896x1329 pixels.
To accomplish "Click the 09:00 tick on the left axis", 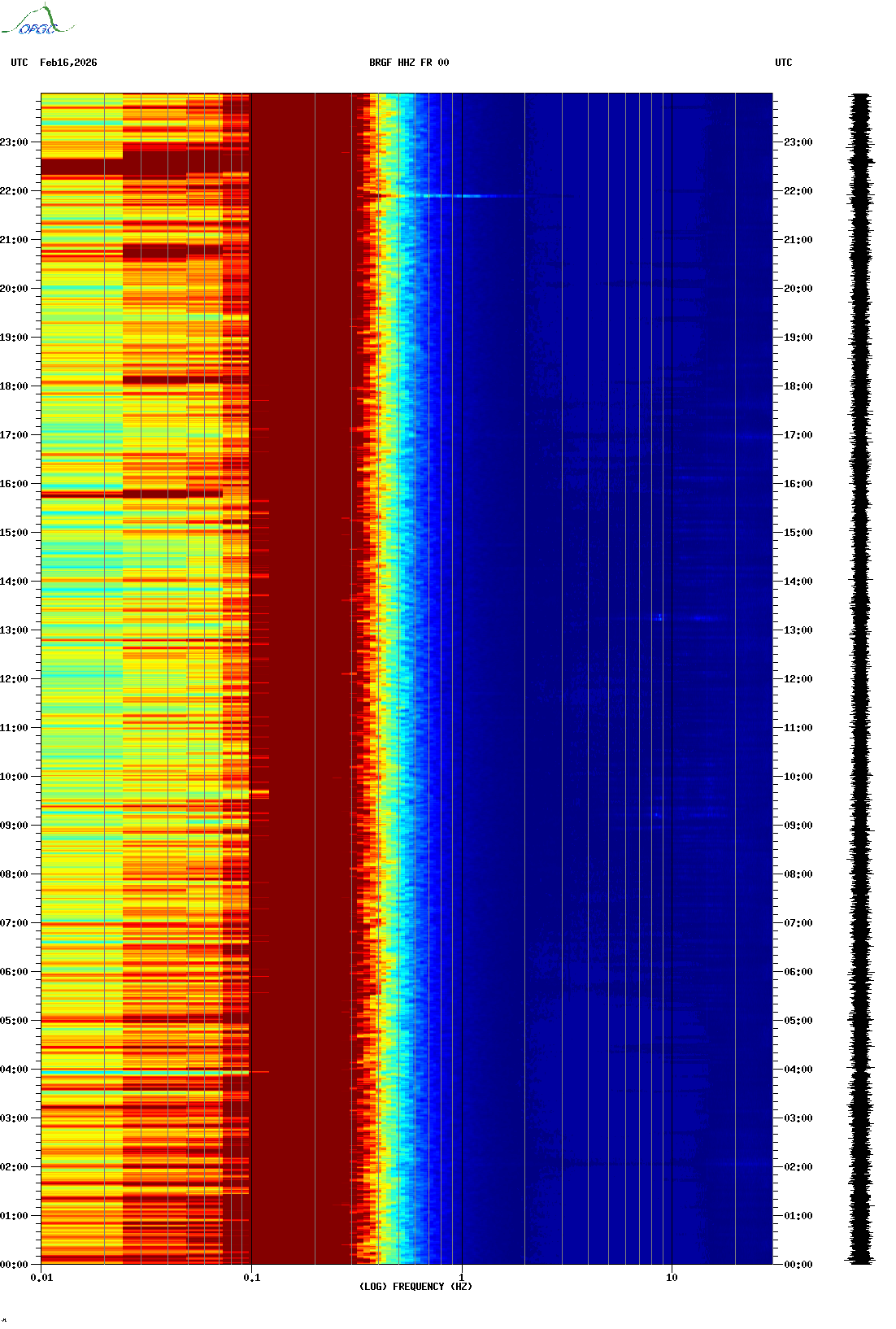I will 15,826.
